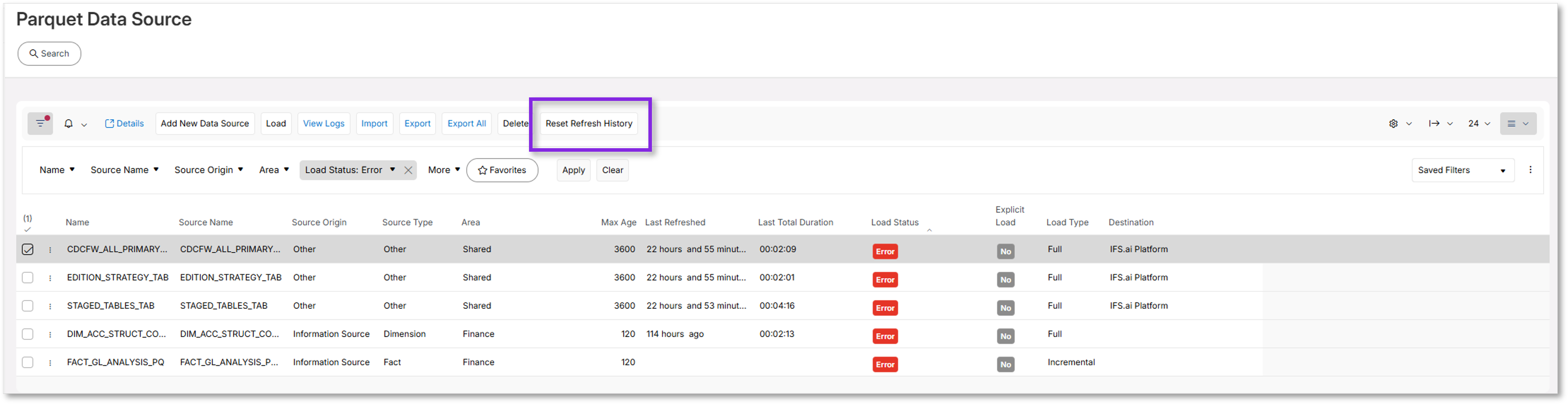
Task: Click Reset Refresh History
Action: click(x=589, y=123)
